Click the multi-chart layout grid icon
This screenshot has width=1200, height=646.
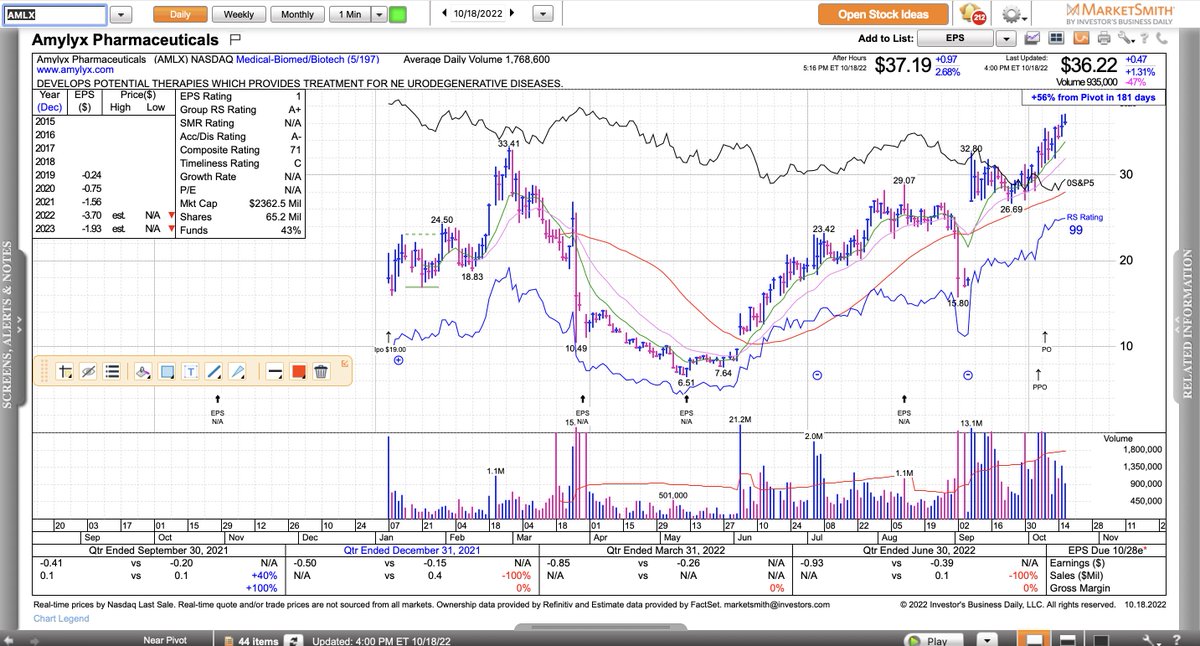tap(1056, 39)
